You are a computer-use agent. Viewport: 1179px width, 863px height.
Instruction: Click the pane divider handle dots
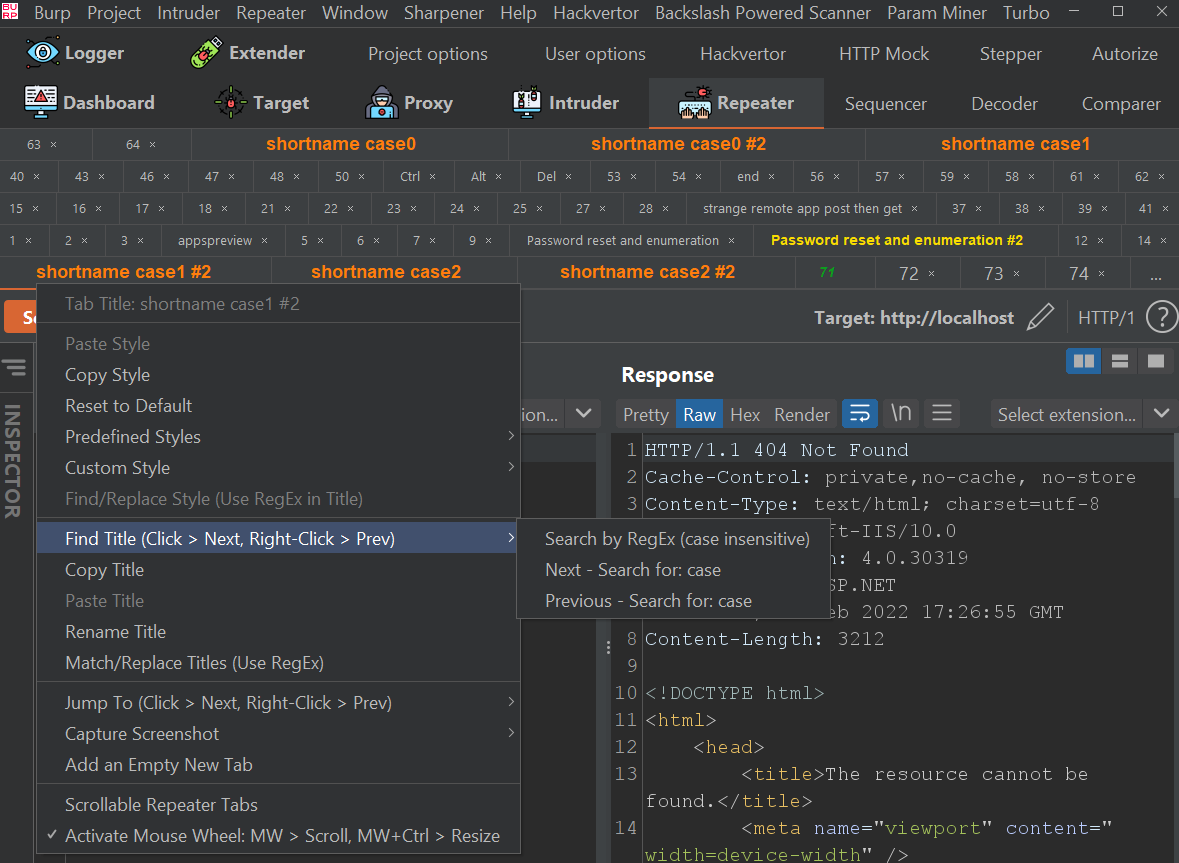[x=608, y=648]
